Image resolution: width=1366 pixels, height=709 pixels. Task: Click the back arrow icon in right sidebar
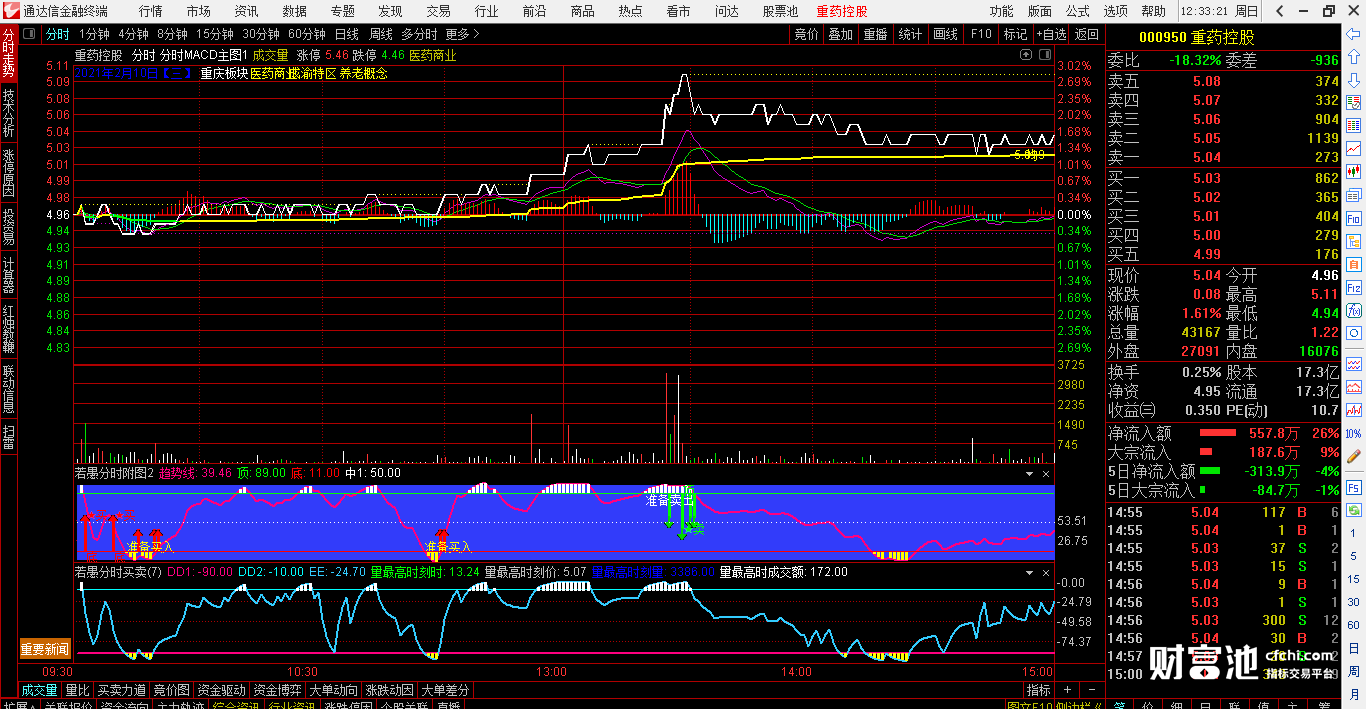[x=1354, y=33]
